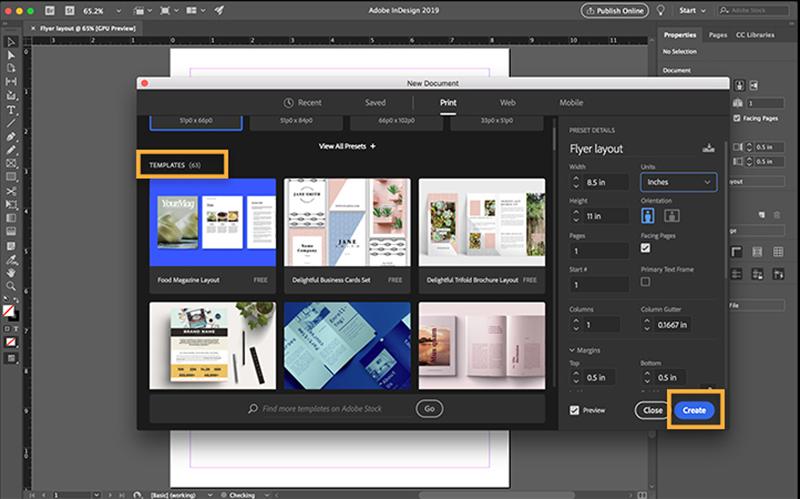Pick the Gap tool
Image resolution: width=800 pixels, height=499 pixels.
point(11,82)
